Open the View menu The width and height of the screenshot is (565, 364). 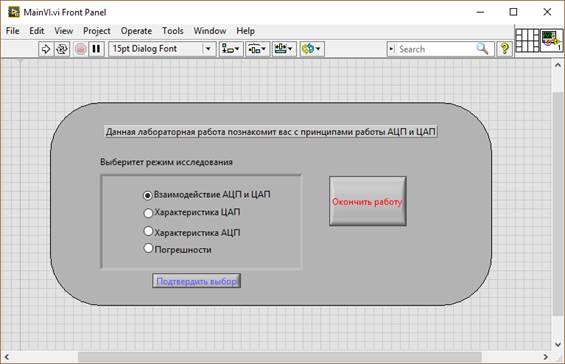[64, 31]
